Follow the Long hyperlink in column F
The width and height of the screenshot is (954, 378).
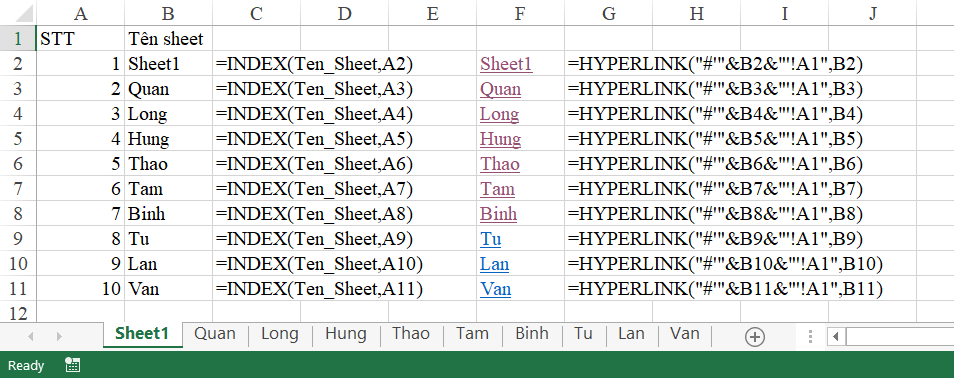click(x=500, y=114)
